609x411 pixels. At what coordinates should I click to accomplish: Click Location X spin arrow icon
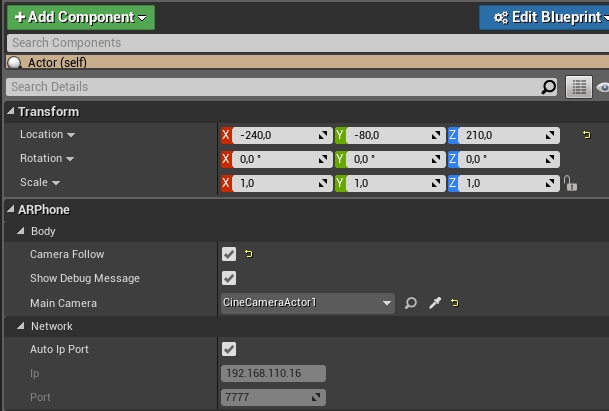tap(323, 135)
